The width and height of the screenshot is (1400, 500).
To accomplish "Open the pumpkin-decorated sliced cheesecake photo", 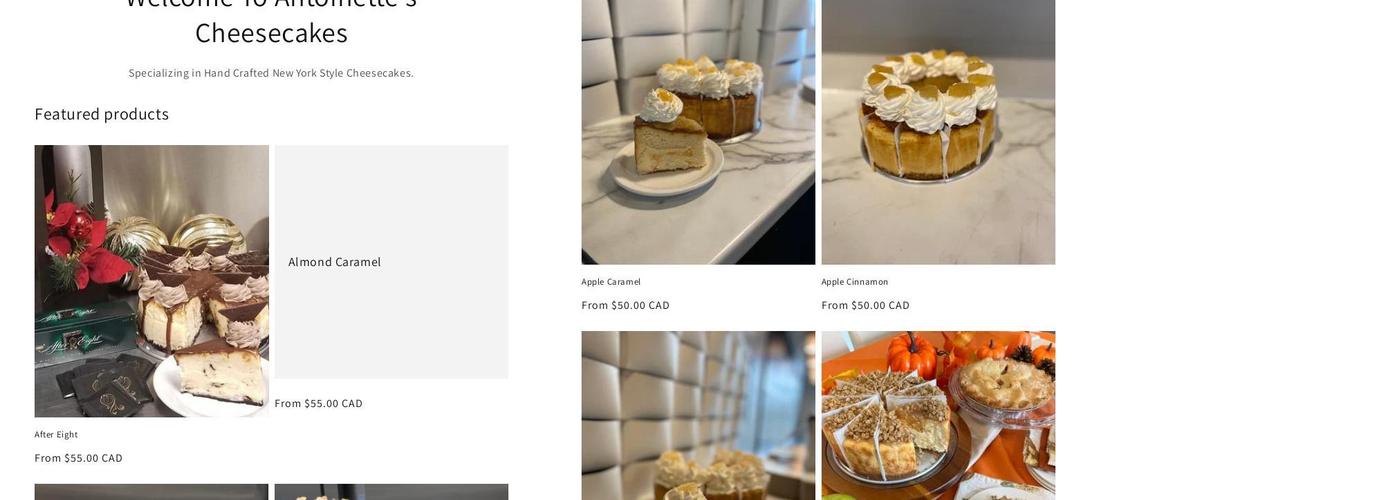I will 938,416.
